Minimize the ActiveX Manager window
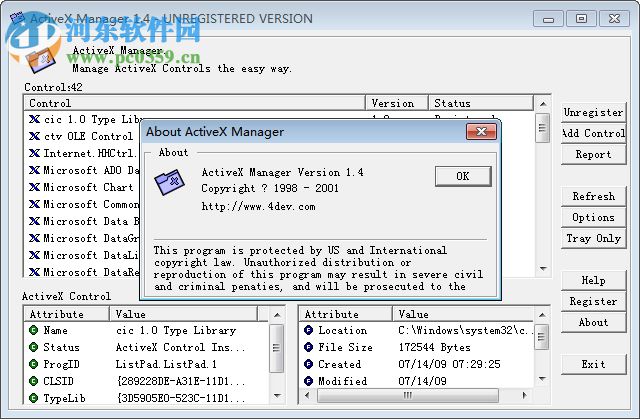The height and width of the screenshot is (419, 640). 548,19
